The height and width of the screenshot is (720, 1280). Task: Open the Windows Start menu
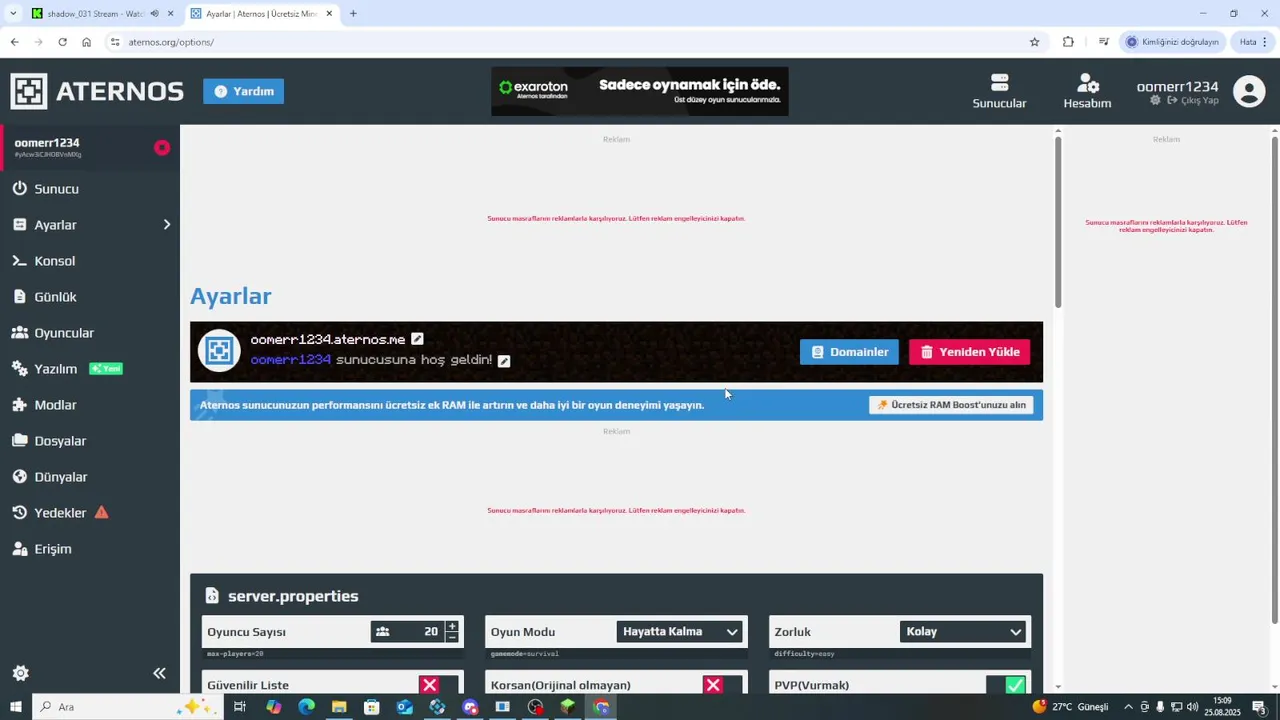point(15,707)
